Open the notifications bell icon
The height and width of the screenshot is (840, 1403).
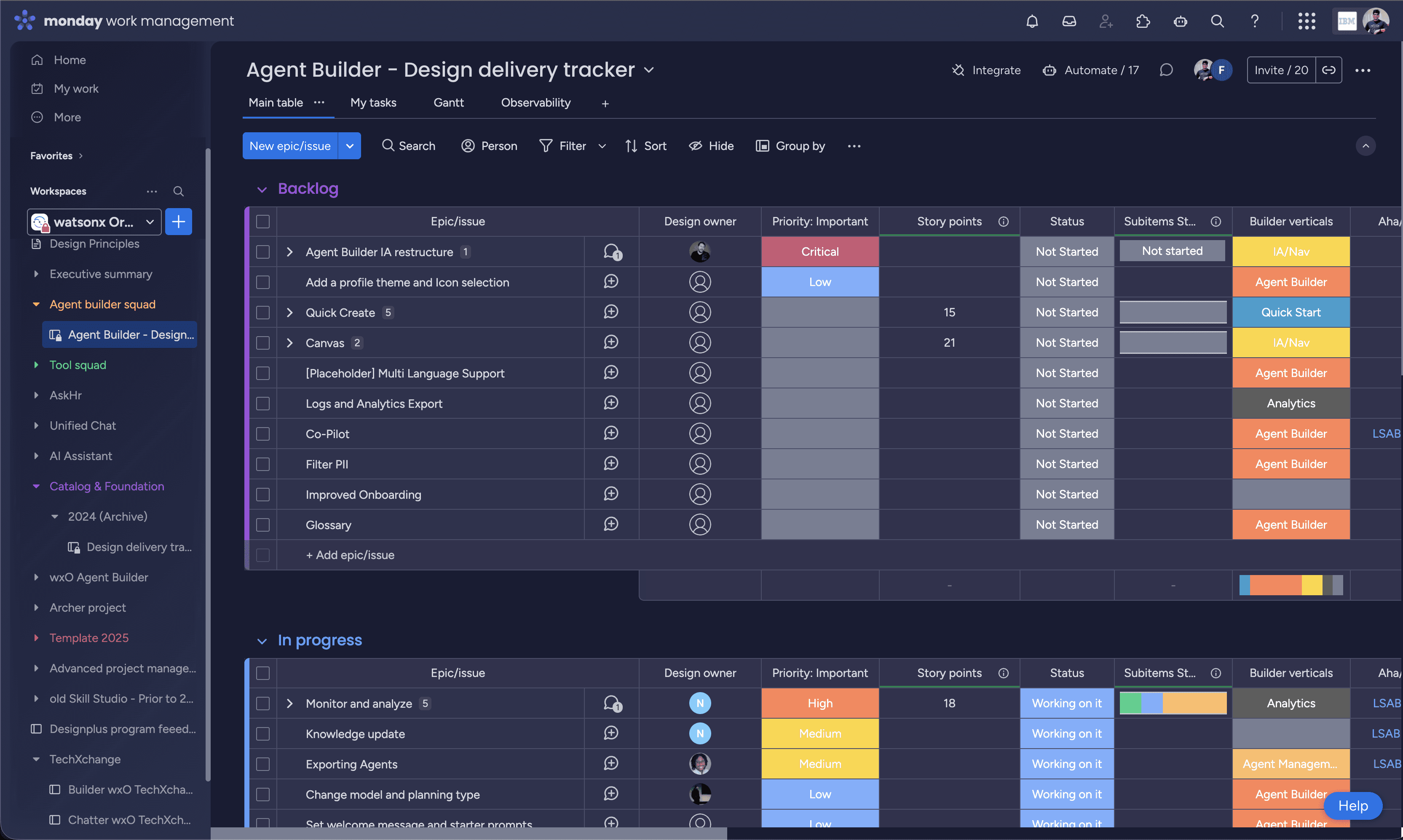1032,21
